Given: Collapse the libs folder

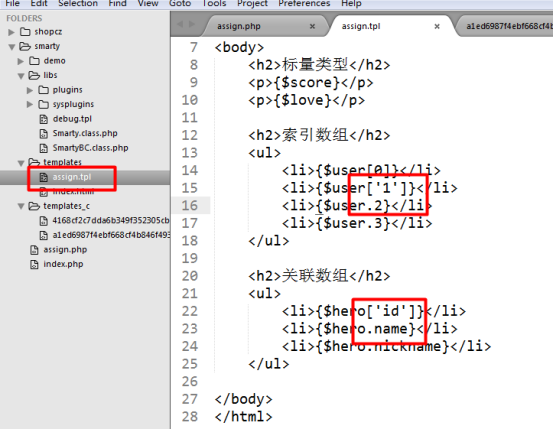Looking at the screenshot, I should pyautogui.click(x=21, y=76).
